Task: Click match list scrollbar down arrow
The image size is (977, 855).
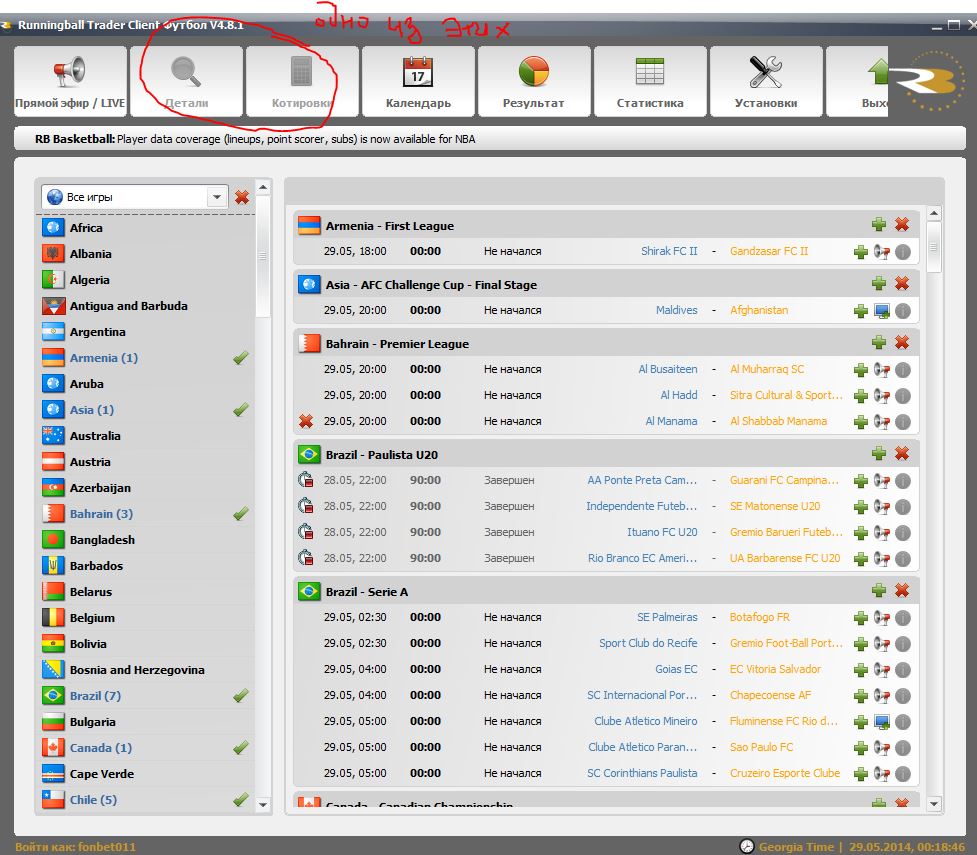Action: 933,804
